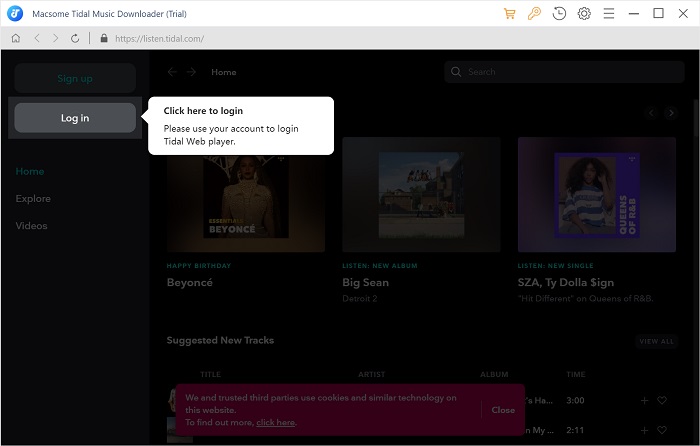
Task: Click VIEW ALL for Suggested New Tracks
Action: click(x=657, y=342)
